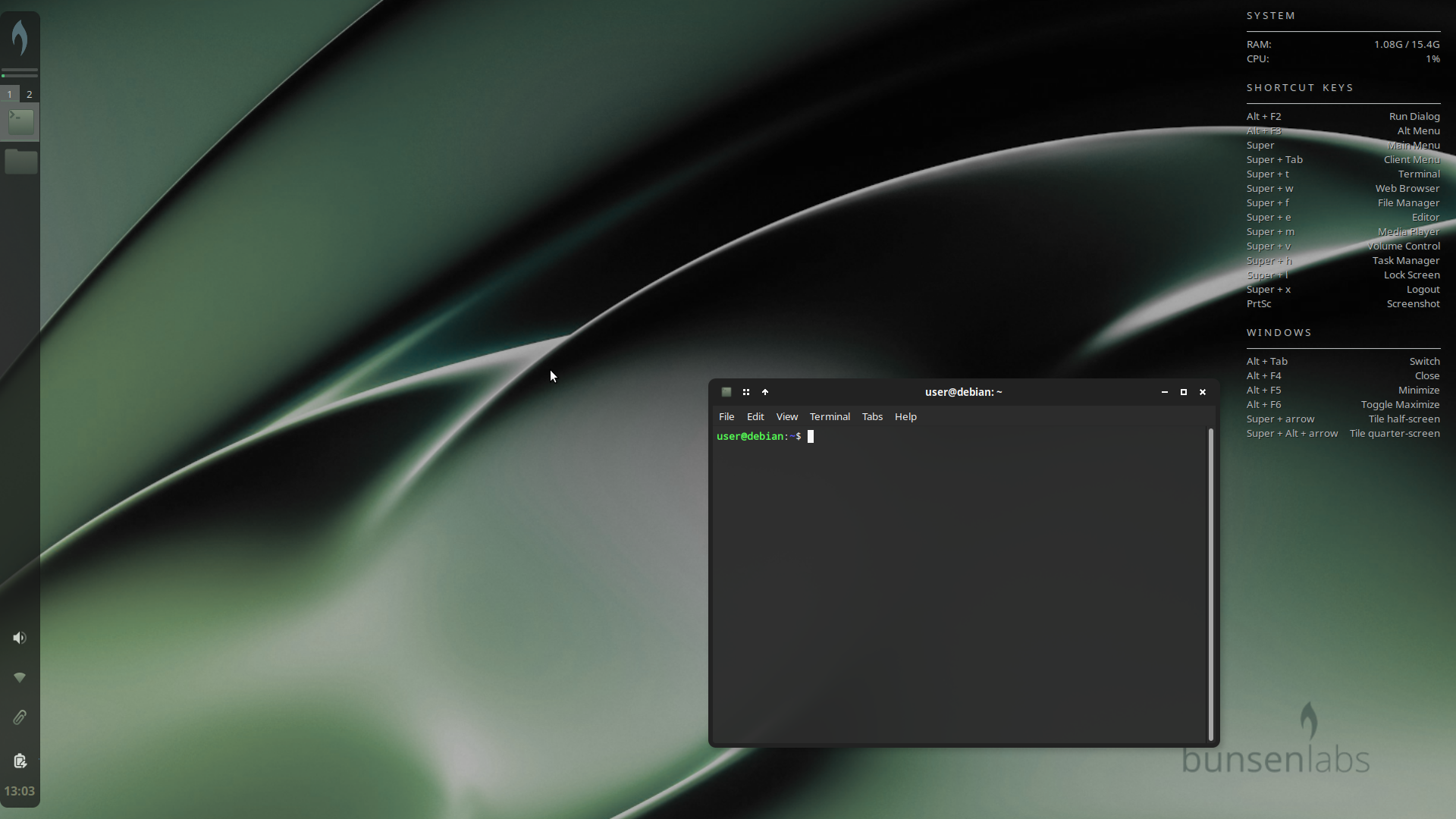
Task: Click the 13:03 clock in the panel
Action: click(20, 791)
